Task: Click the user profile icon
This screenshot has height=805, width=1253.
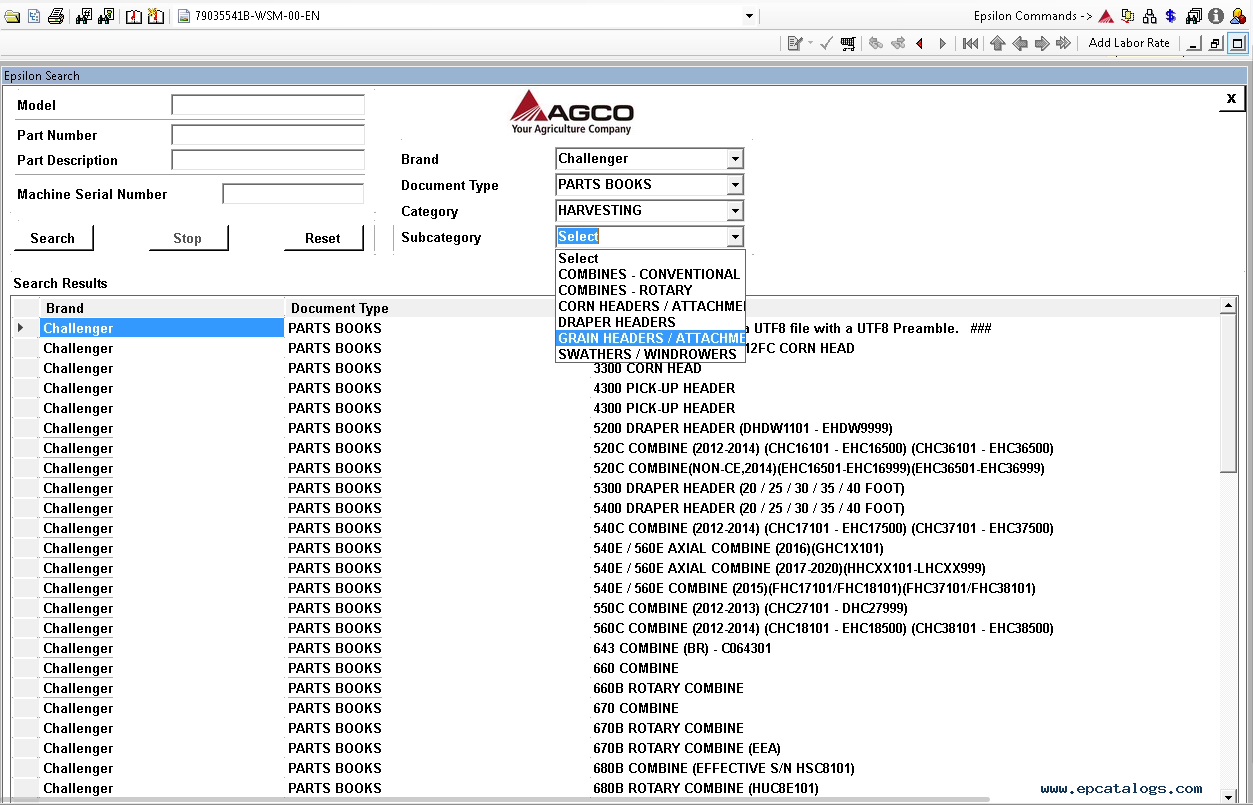Action: [x=1238, y=16]
